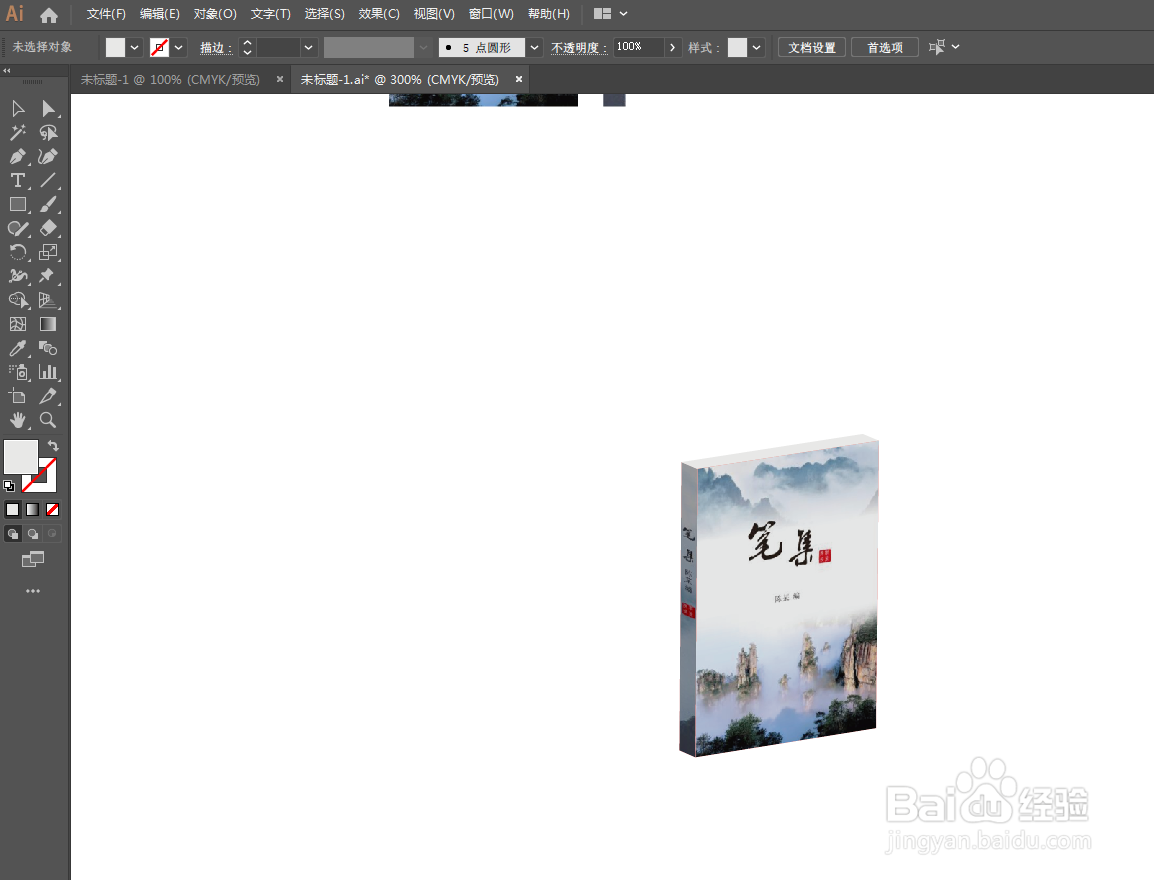Select the Perspective Grid tool
Image resolution: width=1154 pixels, height=880 pixels.
pos(49,300)
